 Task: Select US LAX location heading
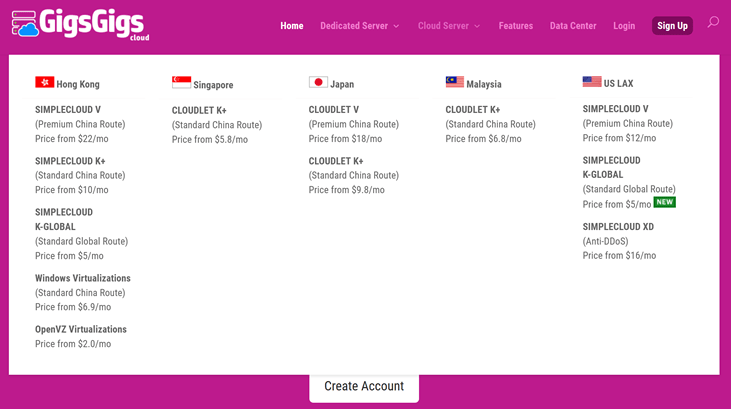(x=618, y=83)
